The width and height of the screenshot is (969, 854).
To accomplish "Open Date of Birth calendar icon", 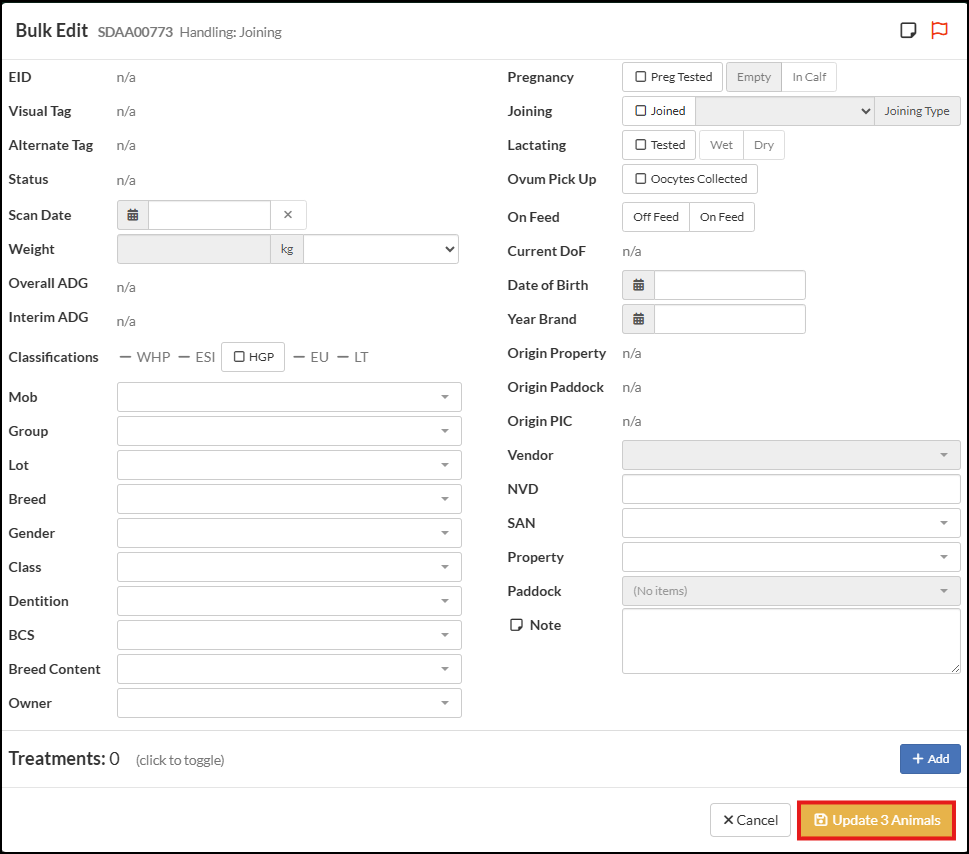I will coord(638,285).
